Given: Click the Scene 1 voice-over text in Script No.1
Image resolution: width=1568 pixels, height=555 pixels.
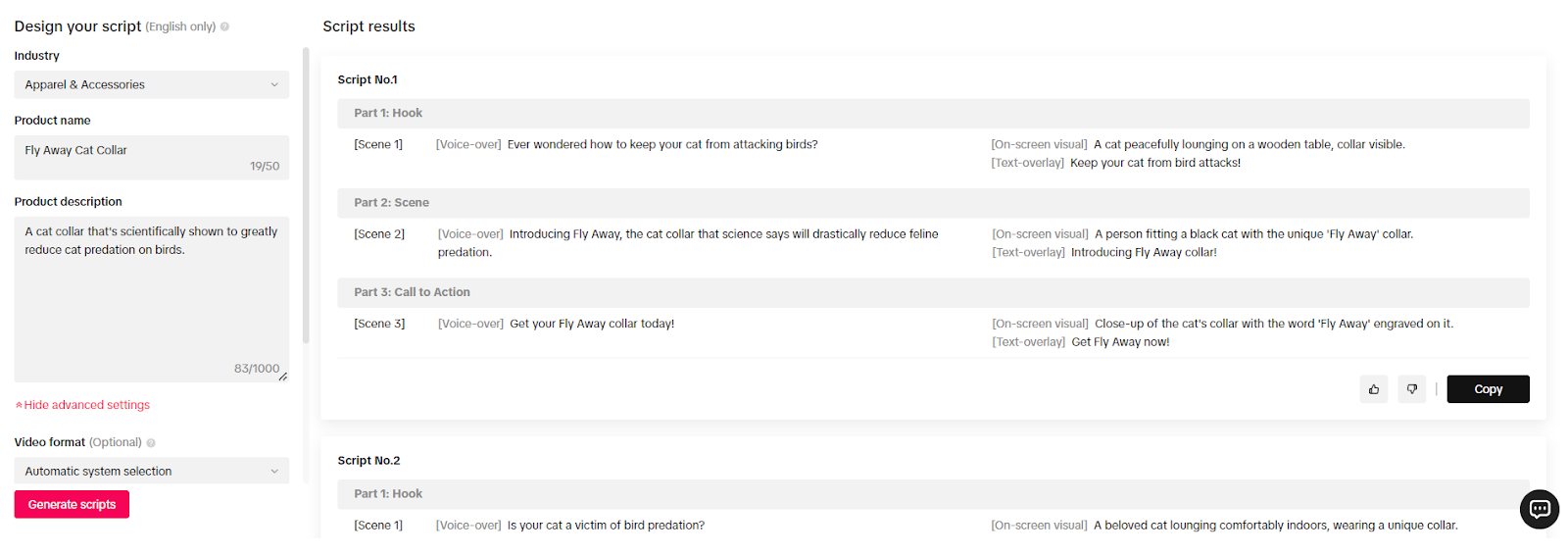Looking at the screenshot, I should click(662, 145).
